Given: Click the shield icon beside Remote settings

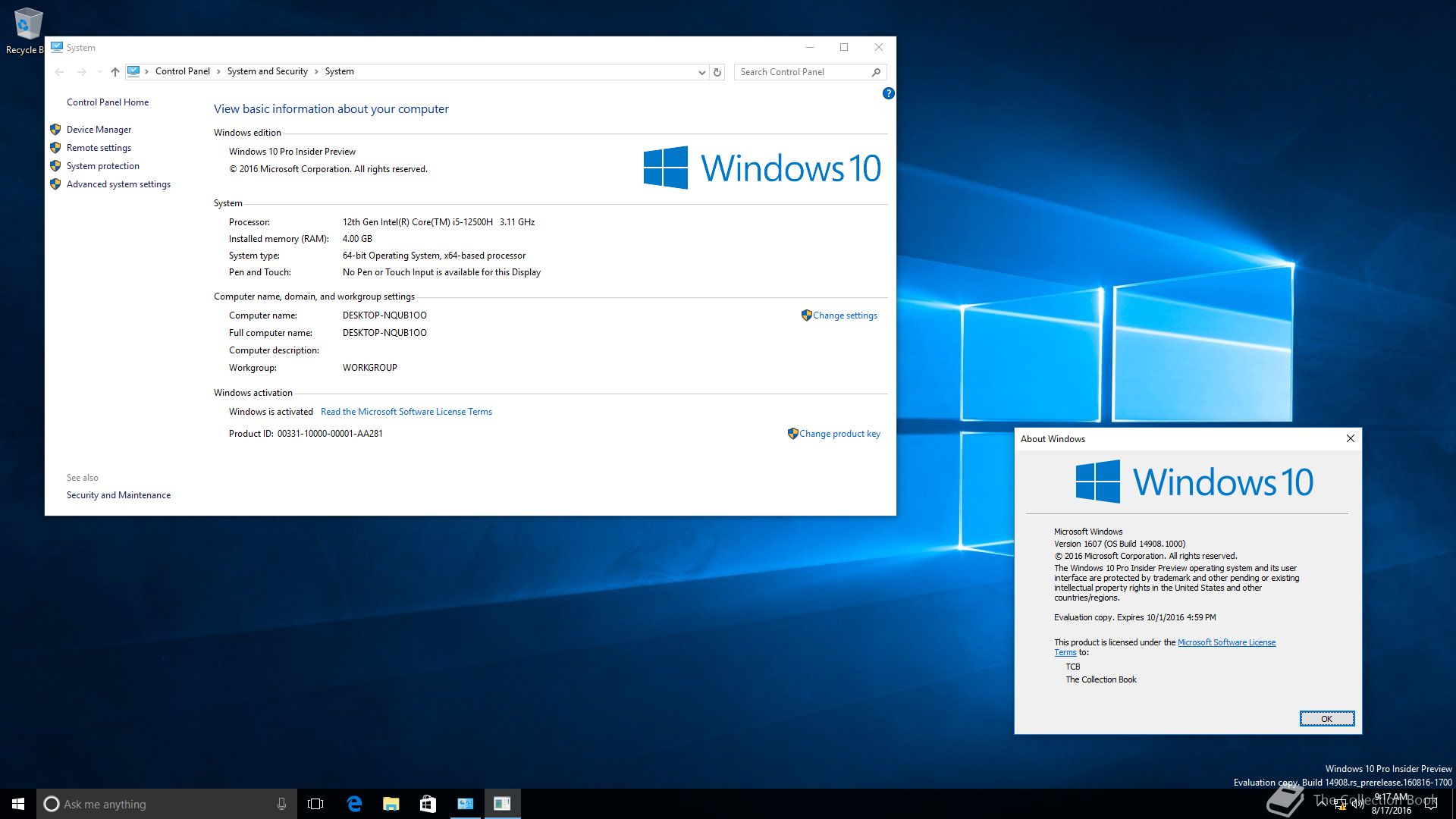Looking at the screenshot, I should (x=55, y=148).
